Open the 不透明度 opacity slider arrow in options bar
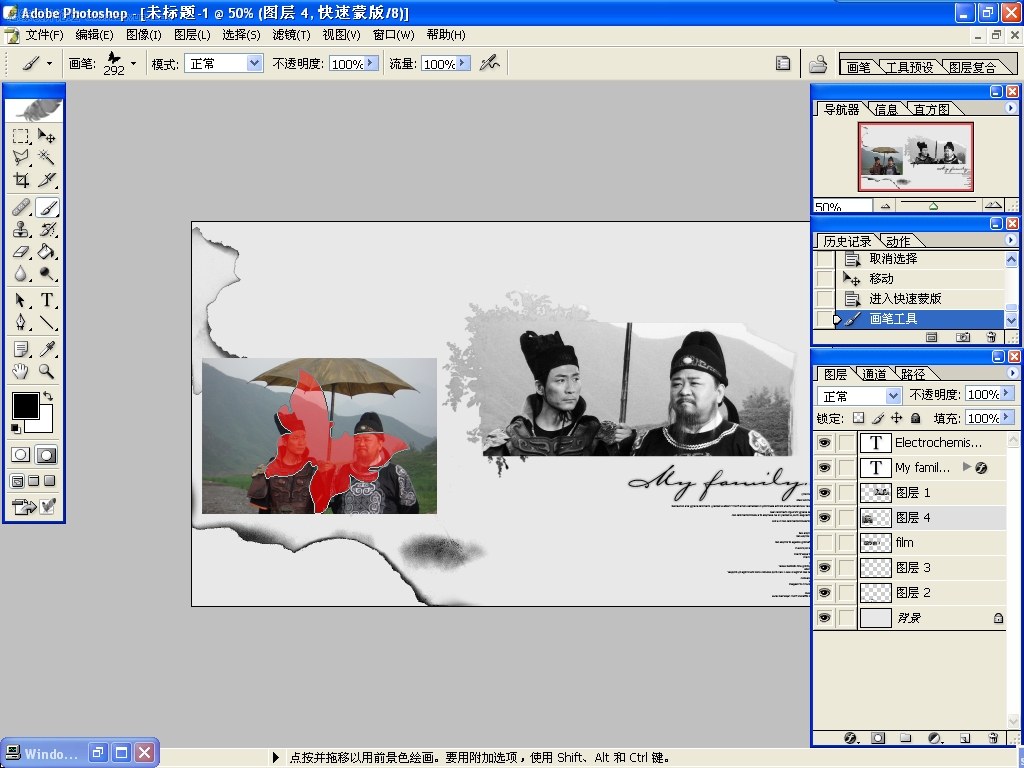 click(370, 63)
